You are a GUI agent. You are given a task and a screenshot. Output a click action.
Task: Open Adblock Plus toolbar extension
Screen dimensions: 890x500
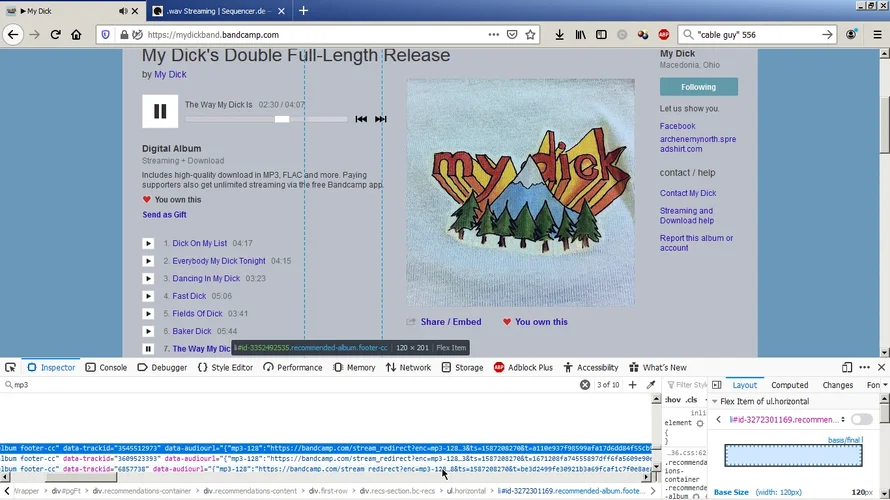[x=664, y=35]
